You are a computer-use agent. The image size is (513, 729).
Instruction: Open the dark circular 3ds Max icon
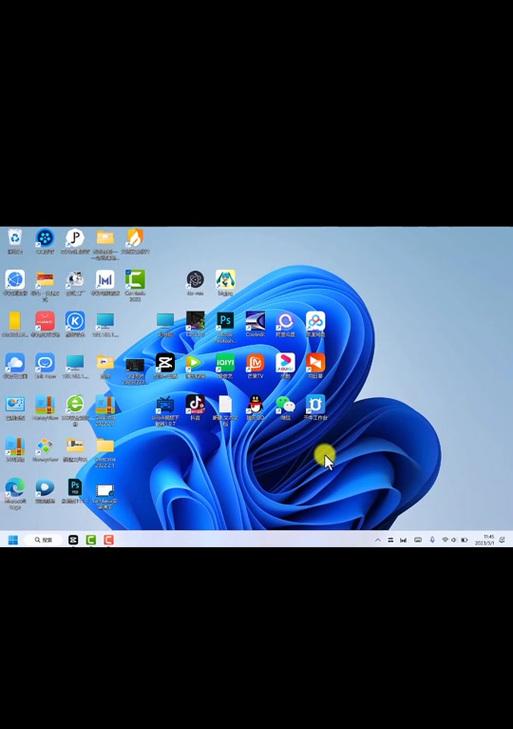pyautogui.click(x=195, y=279)
